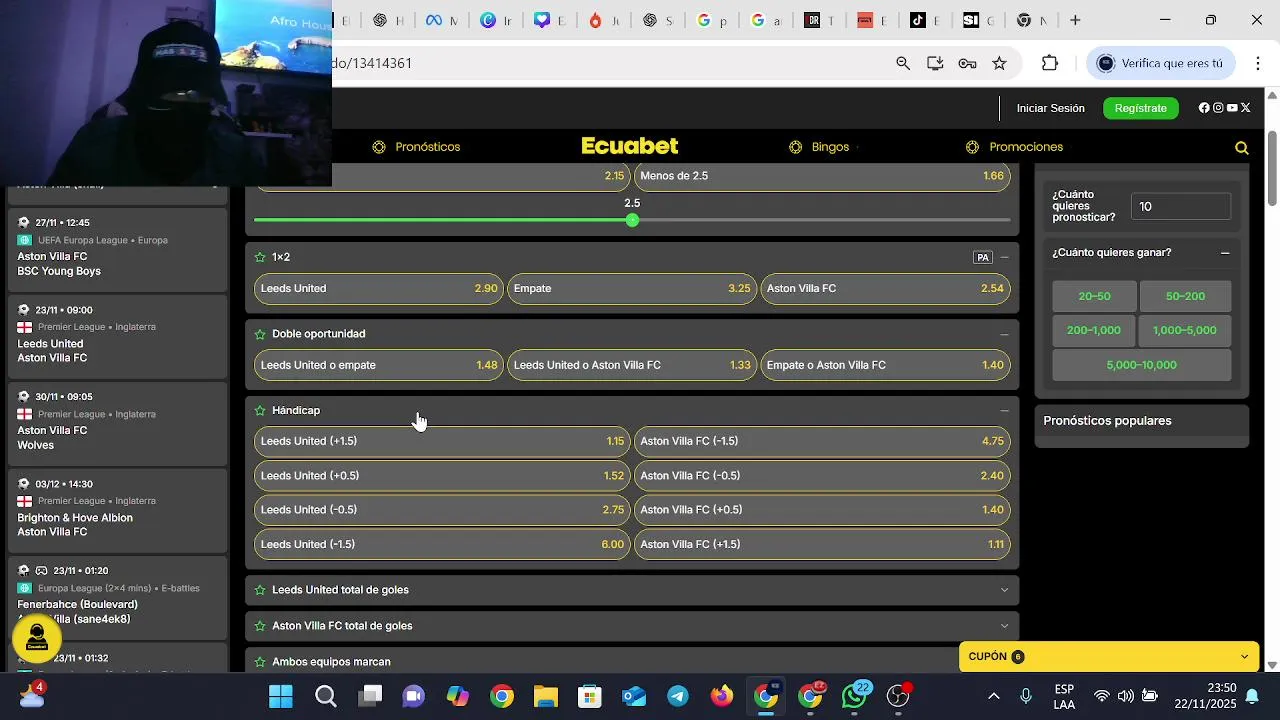The image size is (1280, 720).
Task: Open the Windows Start menu
Action: [281, 696]
